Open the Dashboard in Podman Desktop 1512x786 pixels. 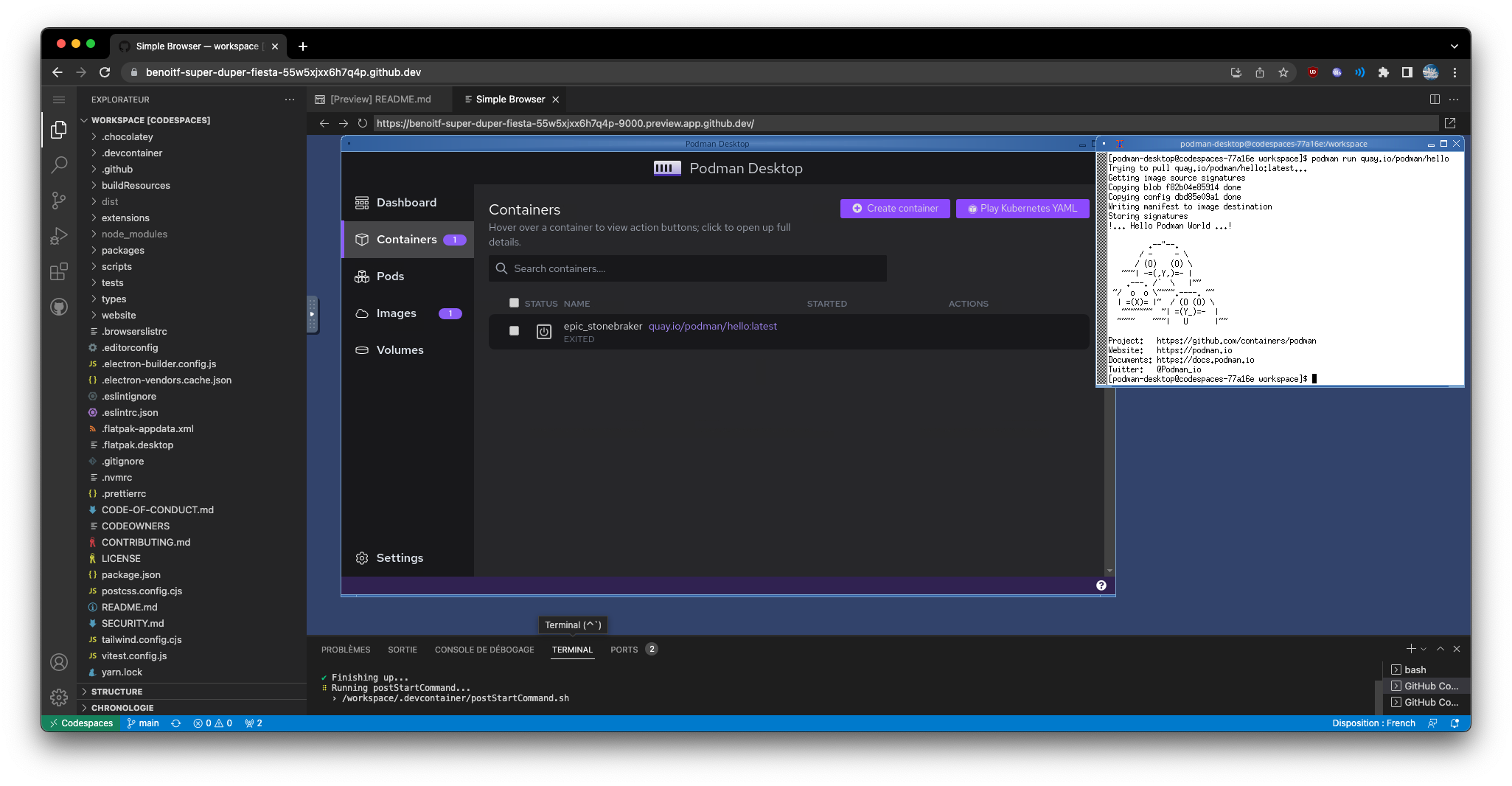[x=405, y=202]
